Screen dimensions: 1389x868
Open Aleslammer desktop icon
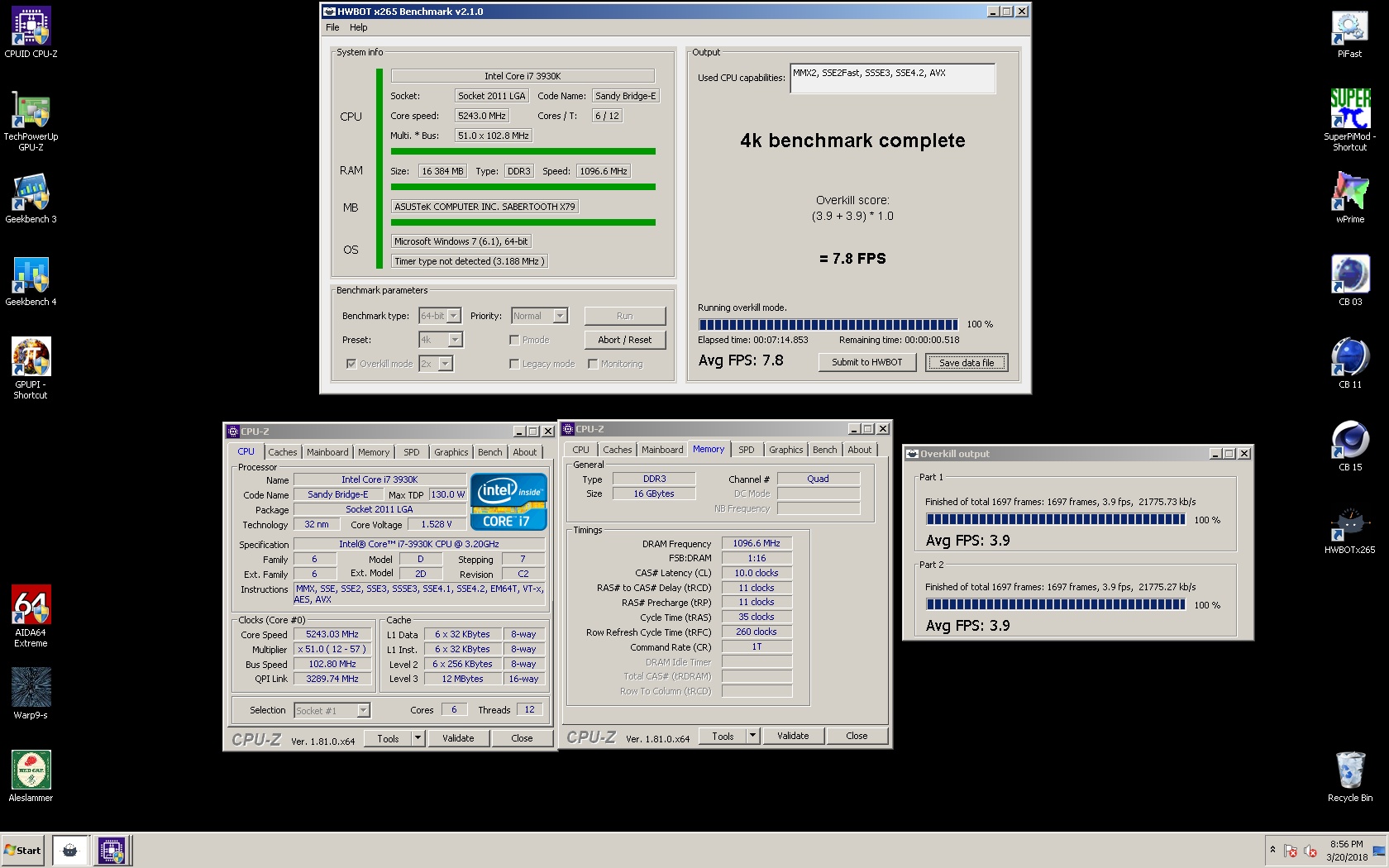click(x=31, y=777)
